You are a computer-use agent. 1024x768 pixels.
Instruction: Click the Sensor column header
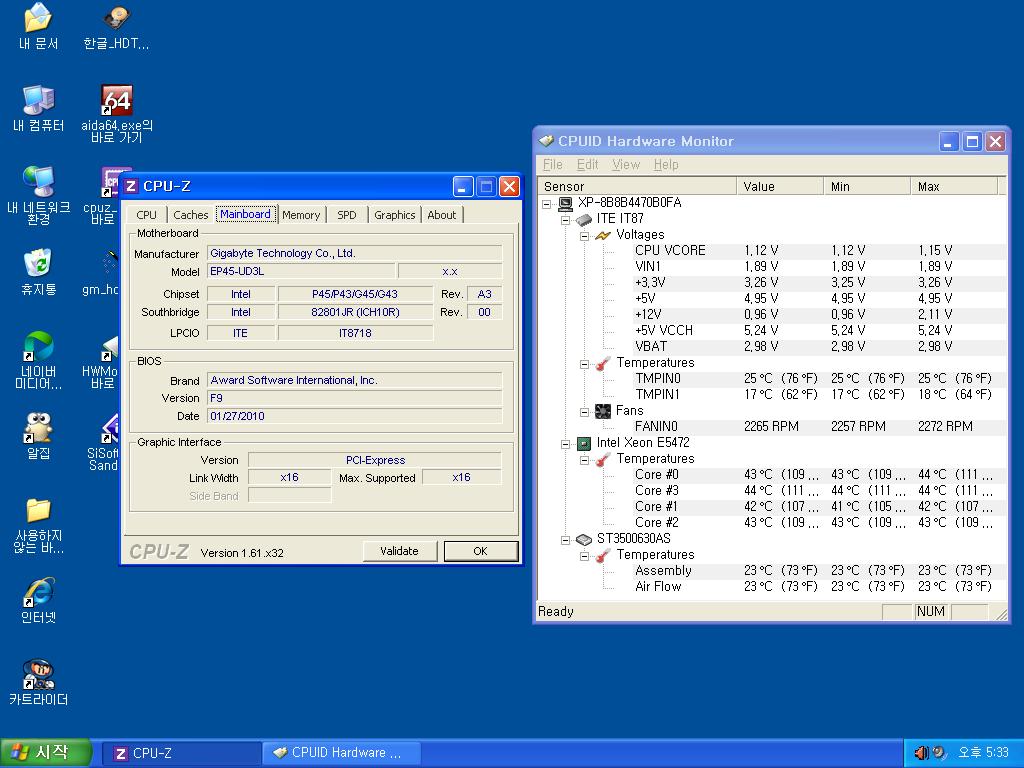[637, 186]
